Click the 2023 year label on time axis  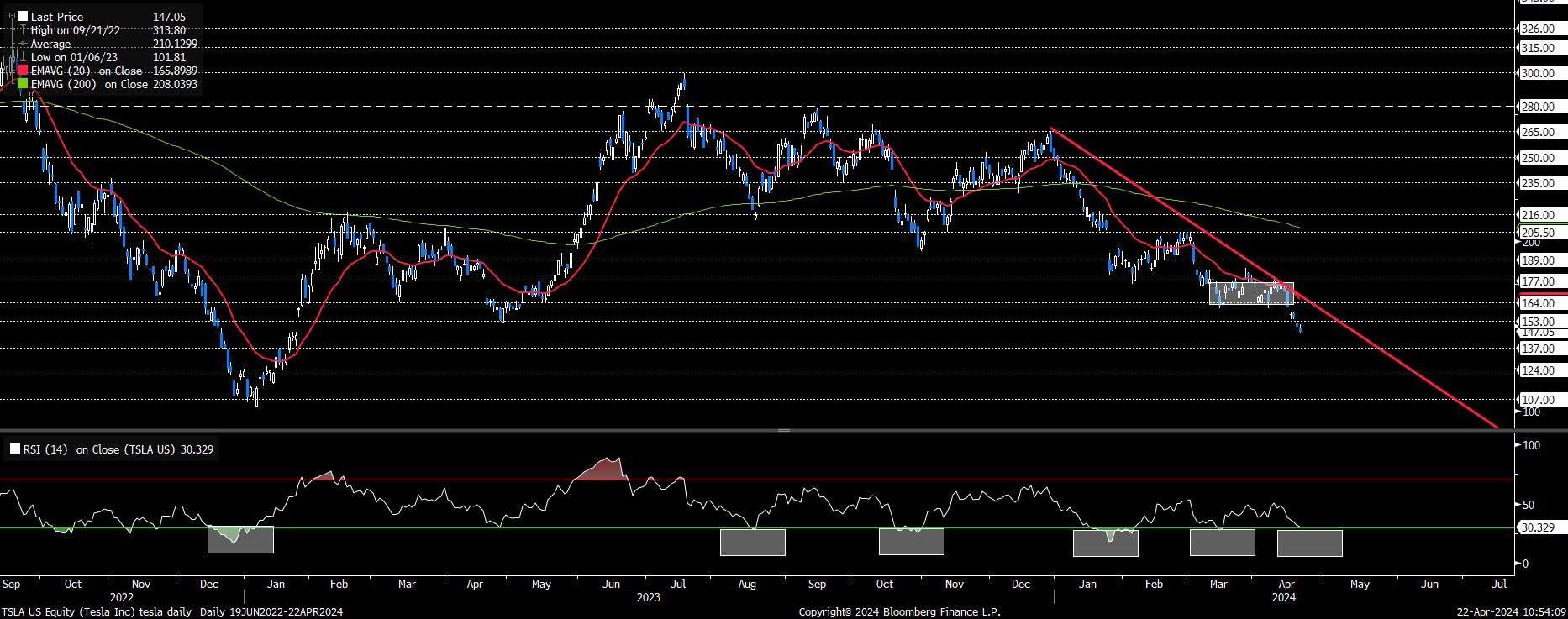(x=648, y=597)
